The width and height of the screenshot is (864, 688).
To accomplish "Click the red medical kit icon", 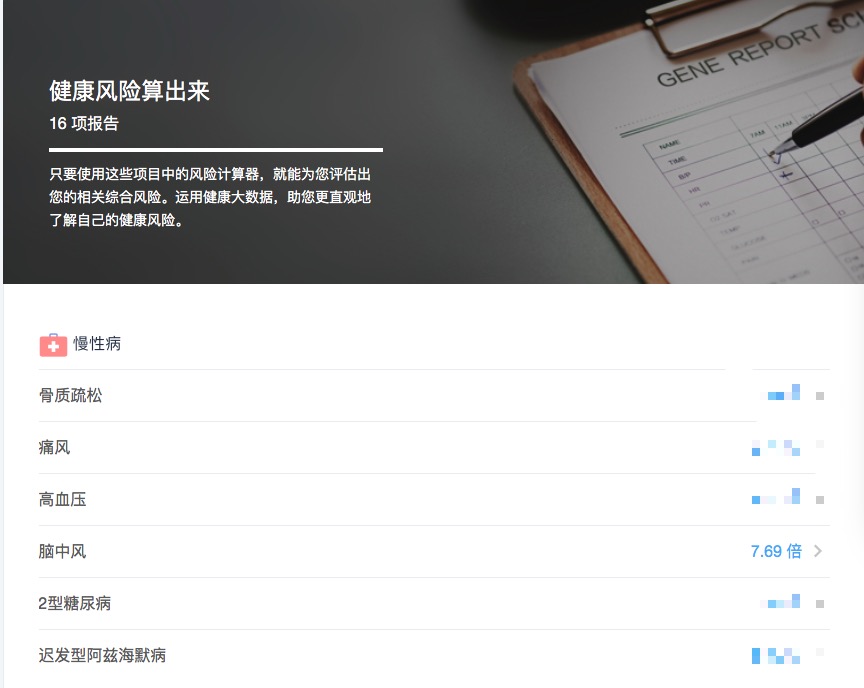I will pyautogui.click(x=53, y=345).
